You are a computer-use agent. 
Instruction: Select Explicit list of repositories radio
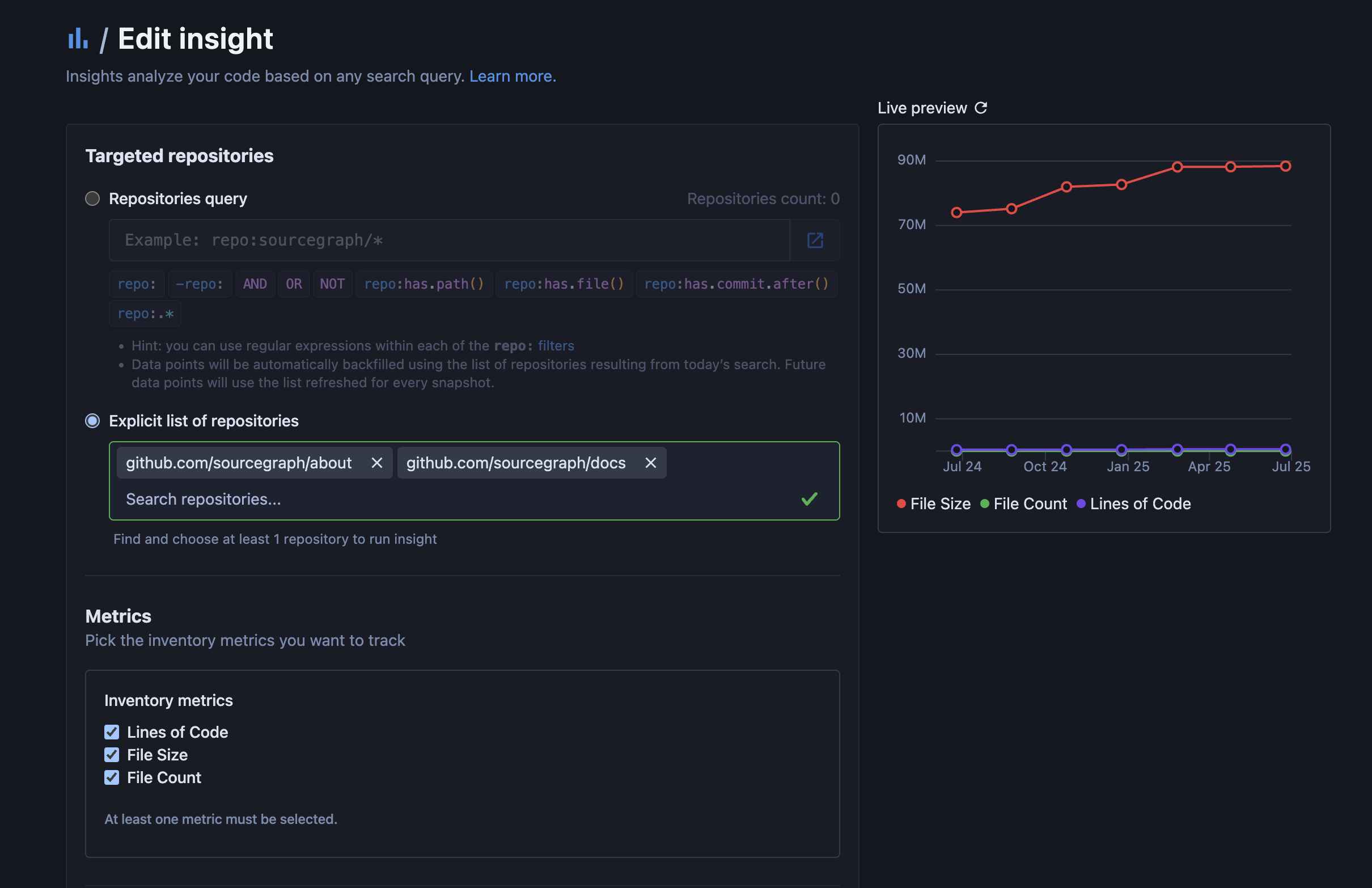[x=92, y=421]
